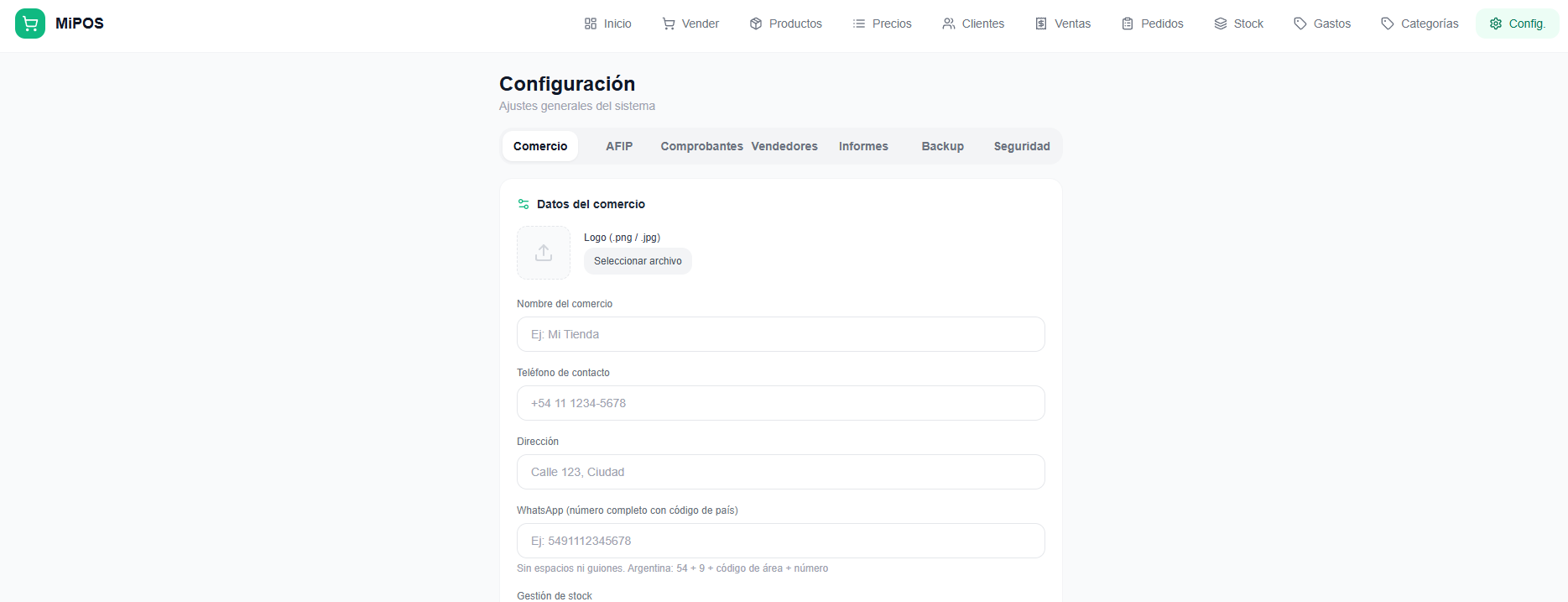Click the Productos box icon
The image size is (1568, 602).
[756, 24]
